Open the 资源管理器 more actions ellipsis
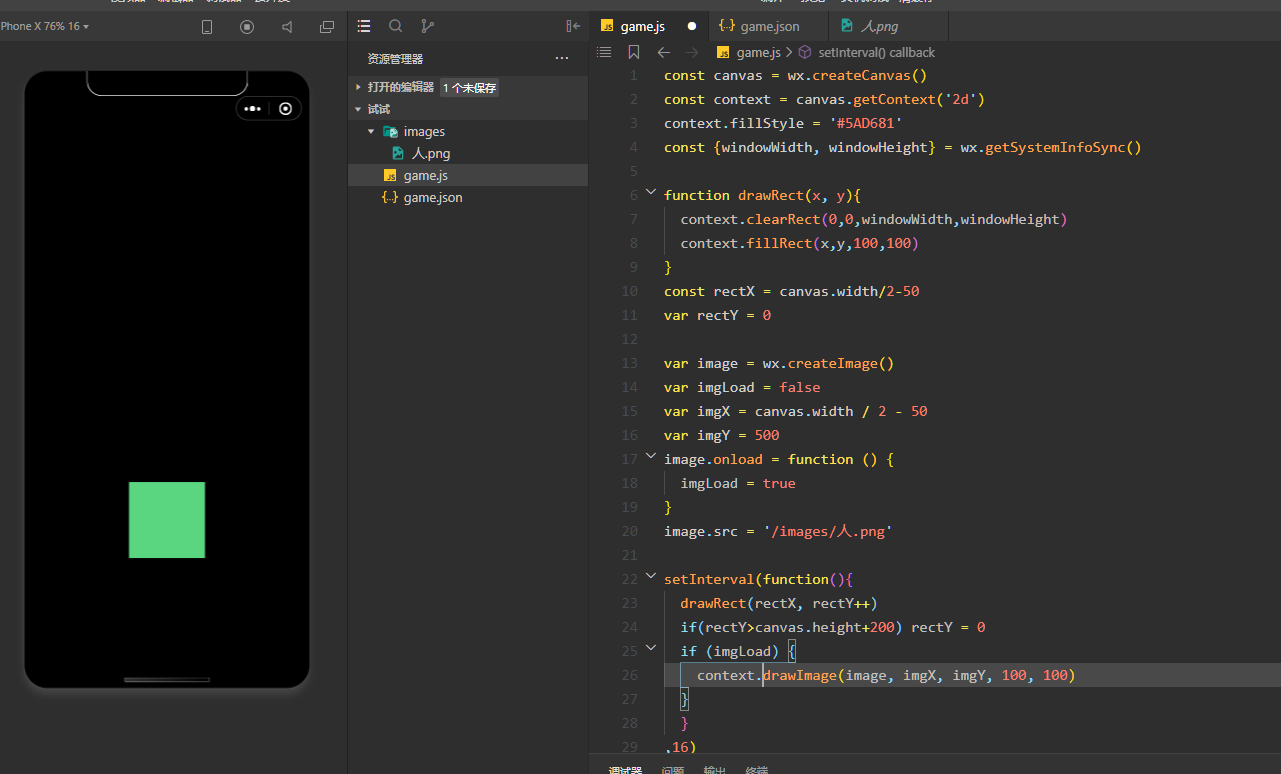 pos(562,59)
